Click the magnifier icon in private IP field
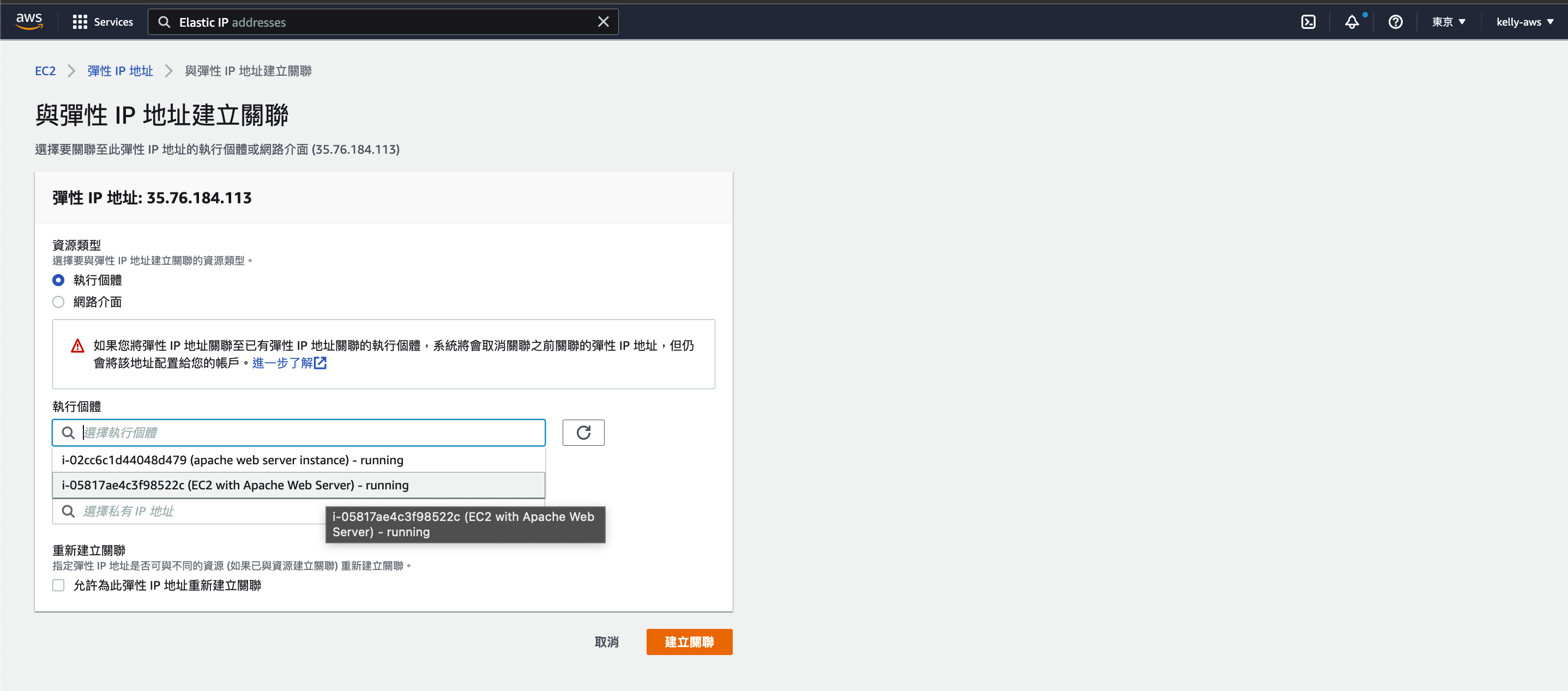Image resolution: width=1568 pixels, height=691 pixels. [68, 511]
